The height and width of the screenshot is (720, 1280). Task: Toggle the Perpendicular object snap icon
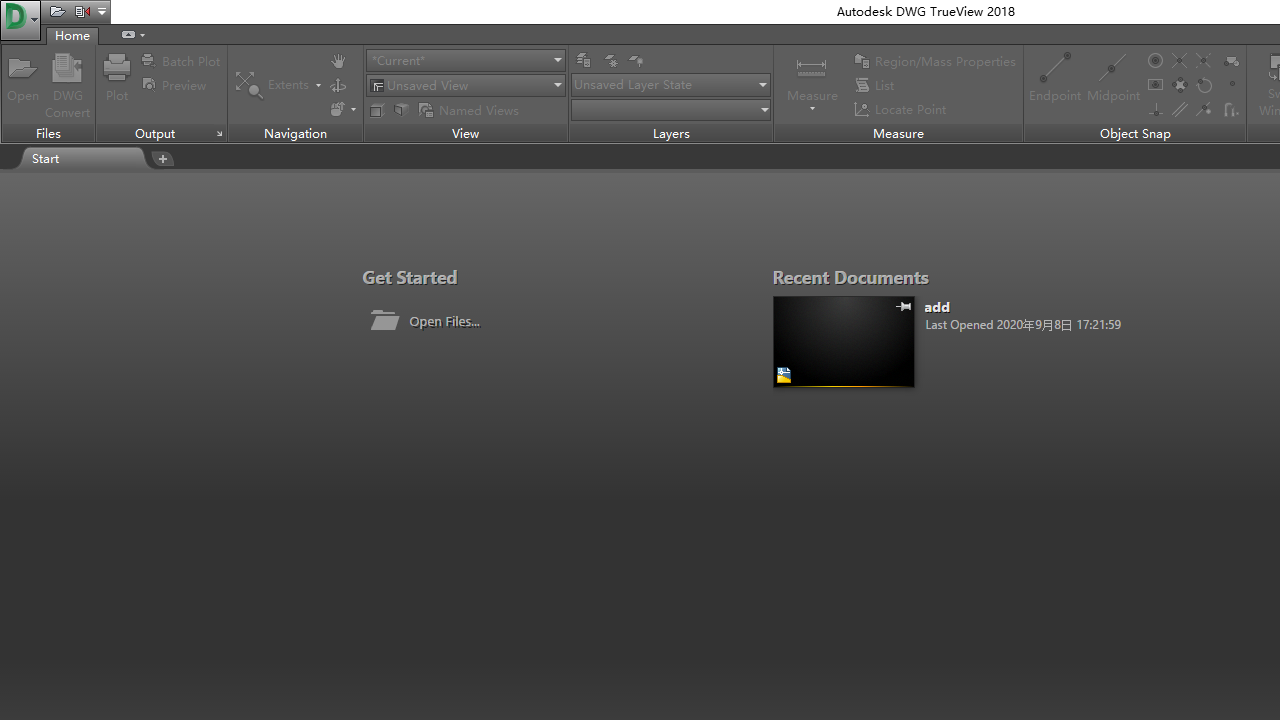pos(1156,110)
